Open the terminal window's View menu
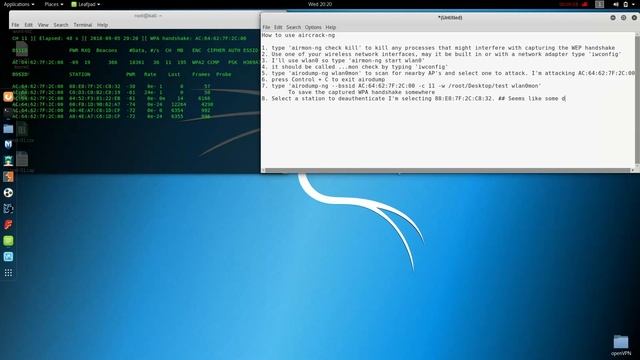 (43, 25)
